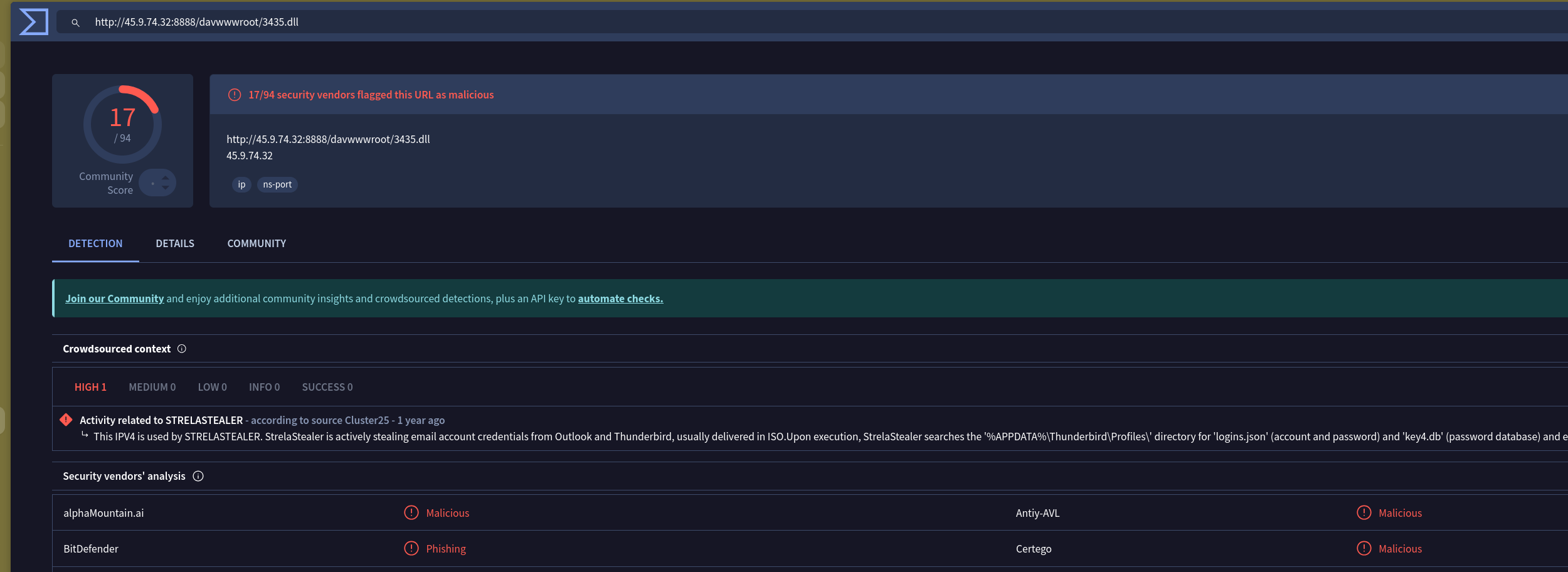The width and height of the screenshot is (1568, 572).
Task: Click BitDefender Phishing warning icon
Action: [411, 549]
